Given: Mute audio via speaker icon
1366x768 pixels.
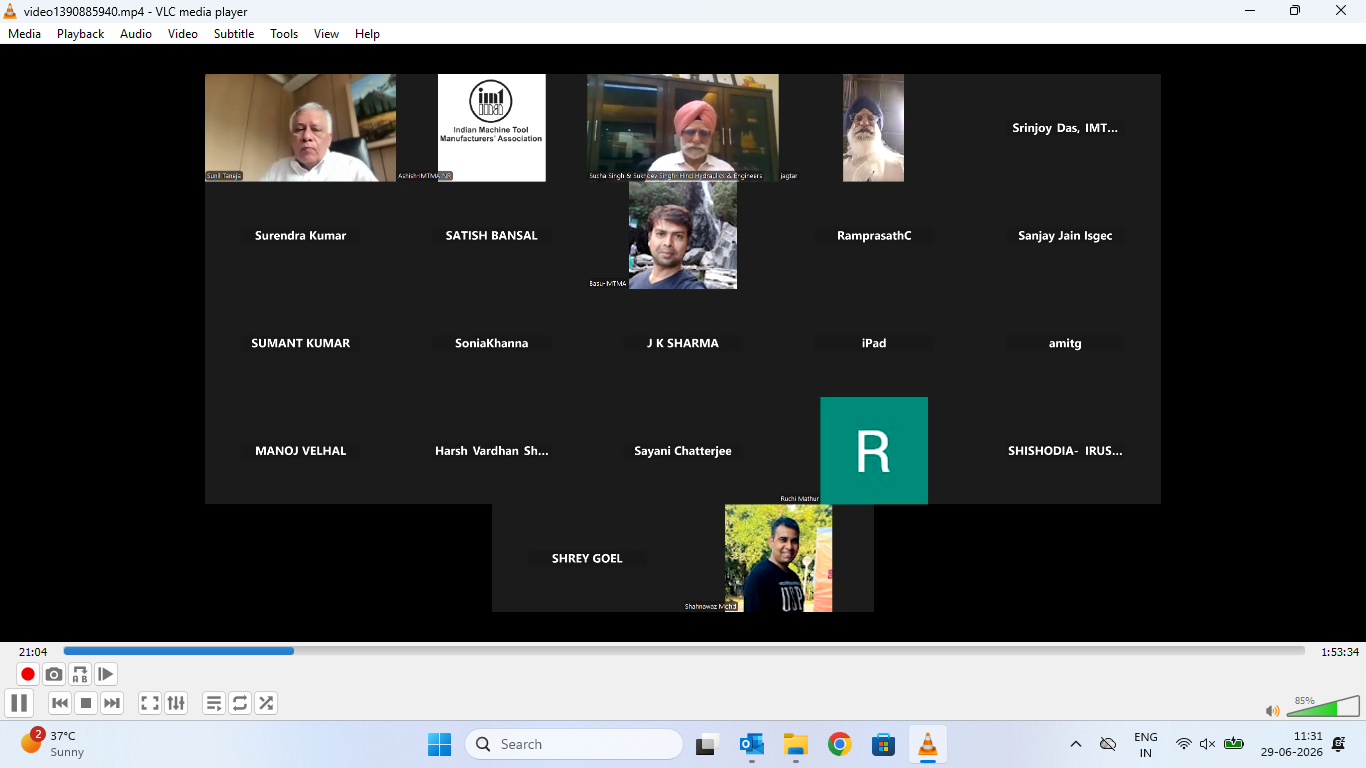Looking at the screenshot, I should coord(1272,710).
